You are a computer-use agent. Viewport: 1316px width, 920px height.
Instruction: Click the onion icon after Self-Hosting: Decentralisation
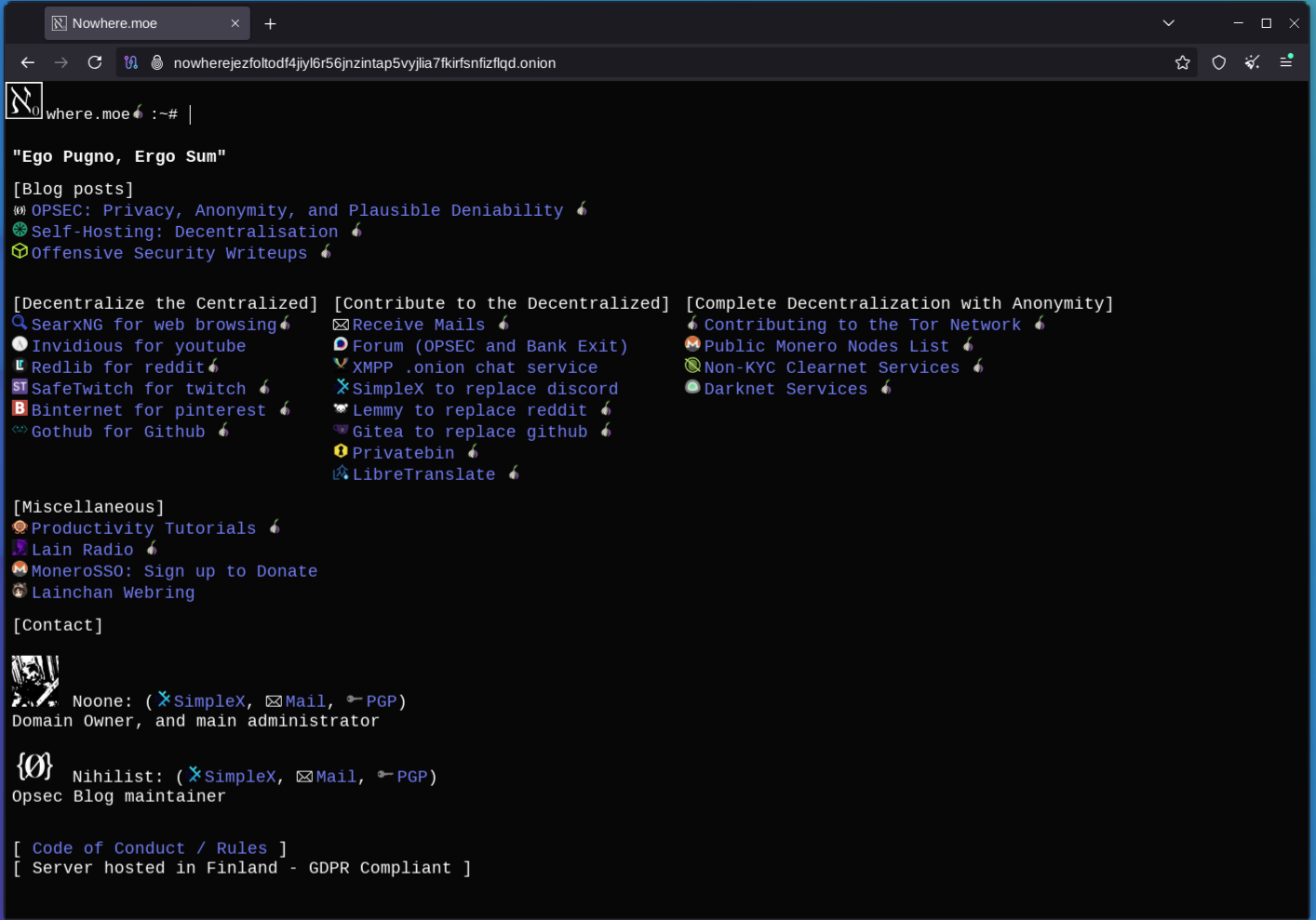coord(356,231)
